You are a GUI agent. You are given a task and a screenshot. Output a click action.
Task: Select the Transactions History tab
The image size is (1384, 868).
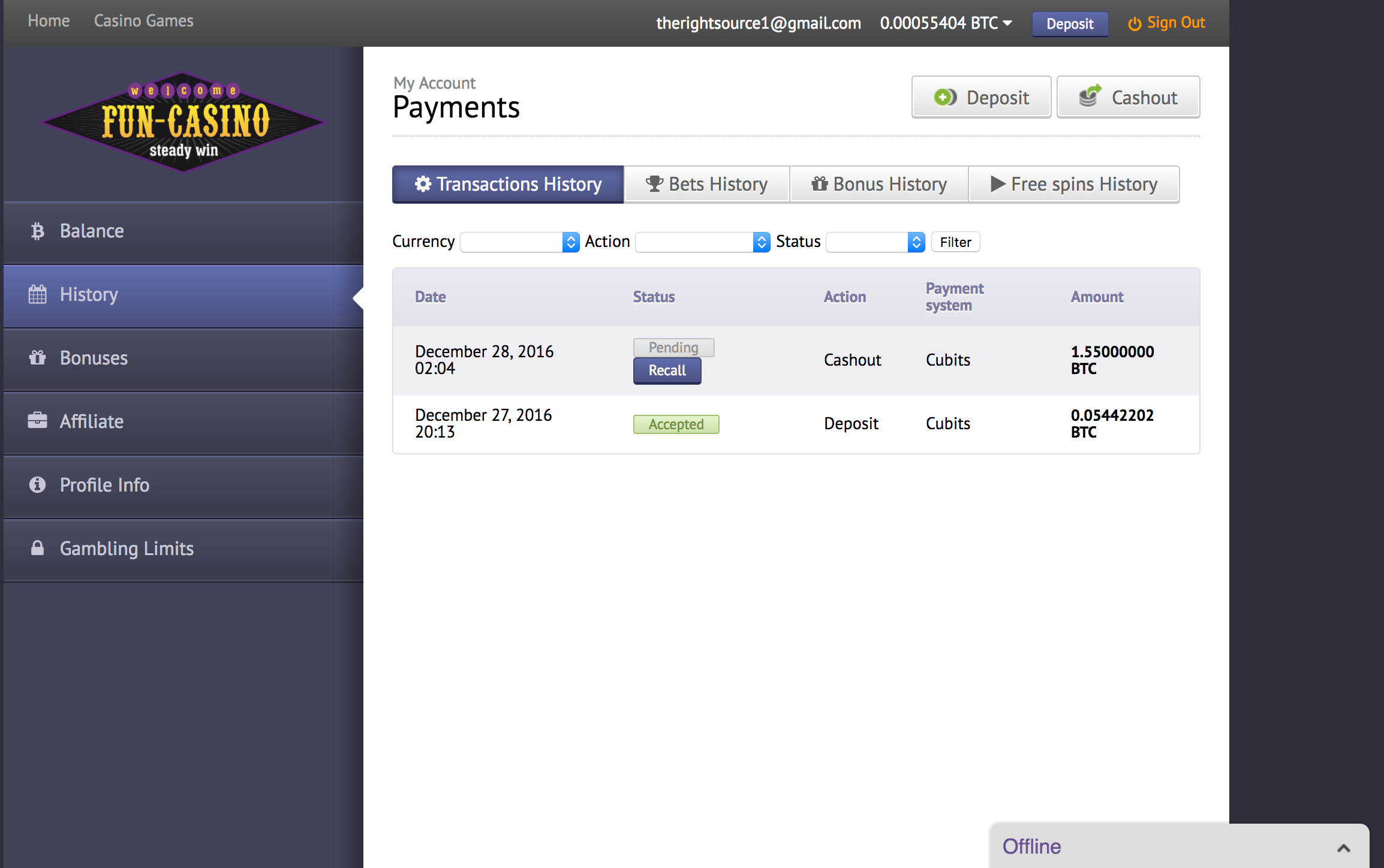click(508, 185)
